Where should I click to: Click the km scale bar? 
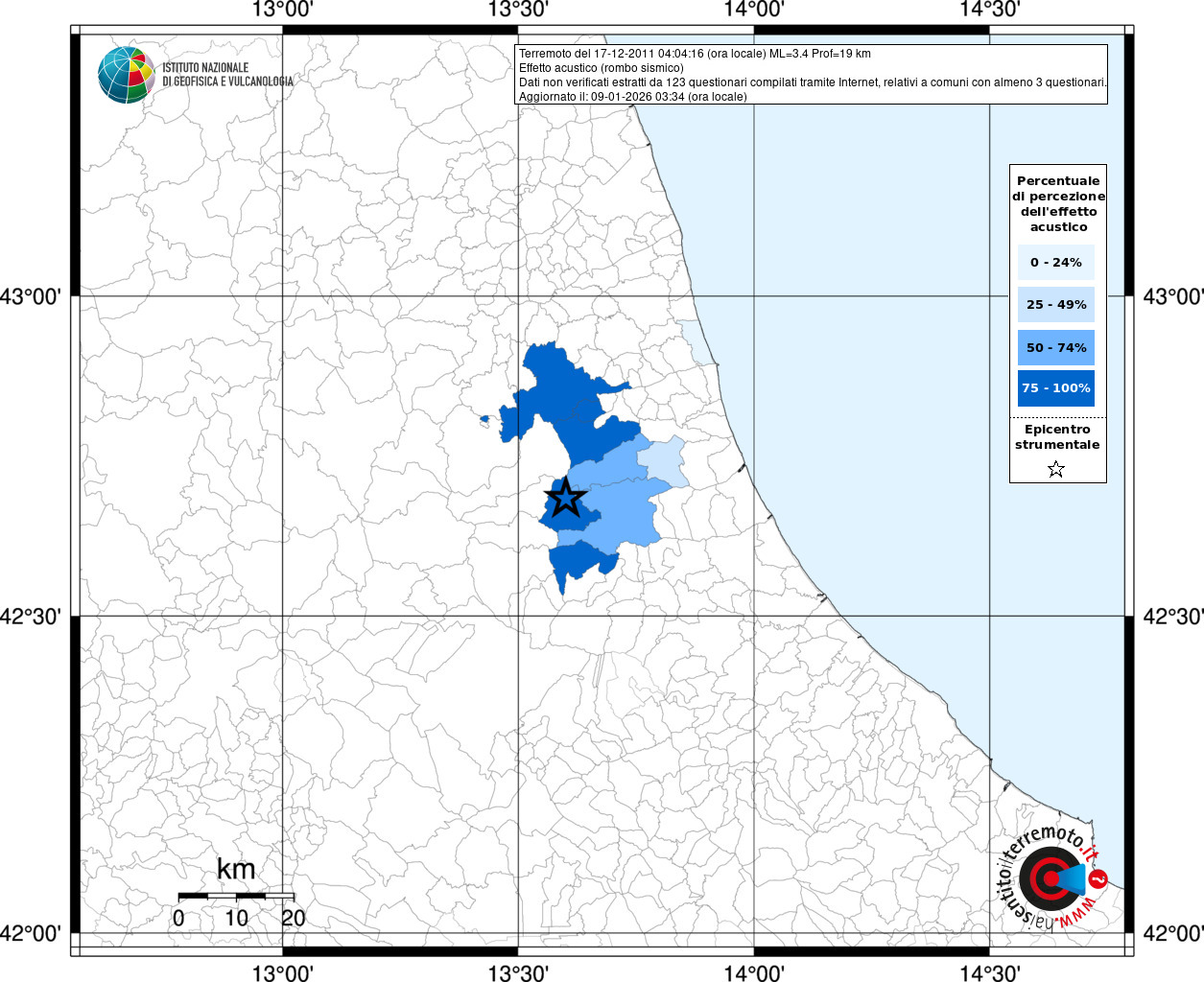tap(236, 896)
